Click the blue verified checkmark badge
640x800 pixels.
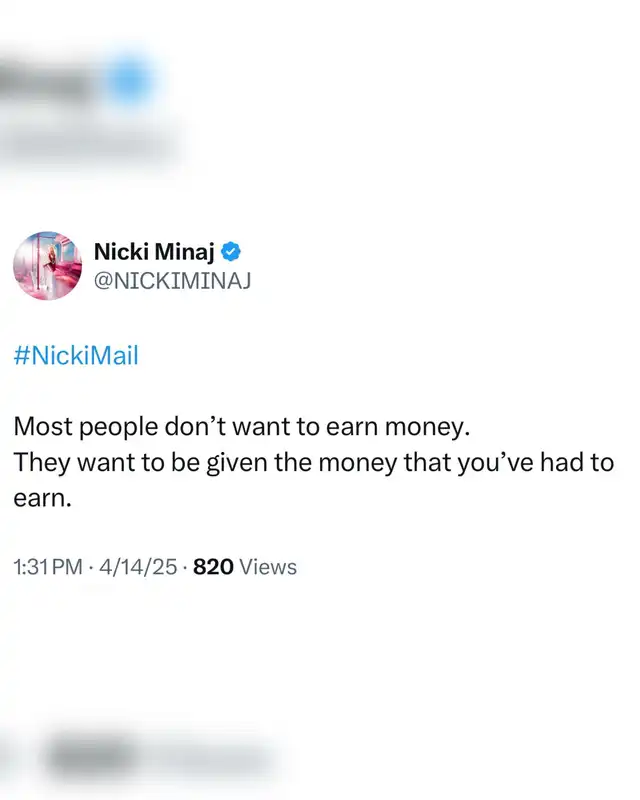pos(231,252)
